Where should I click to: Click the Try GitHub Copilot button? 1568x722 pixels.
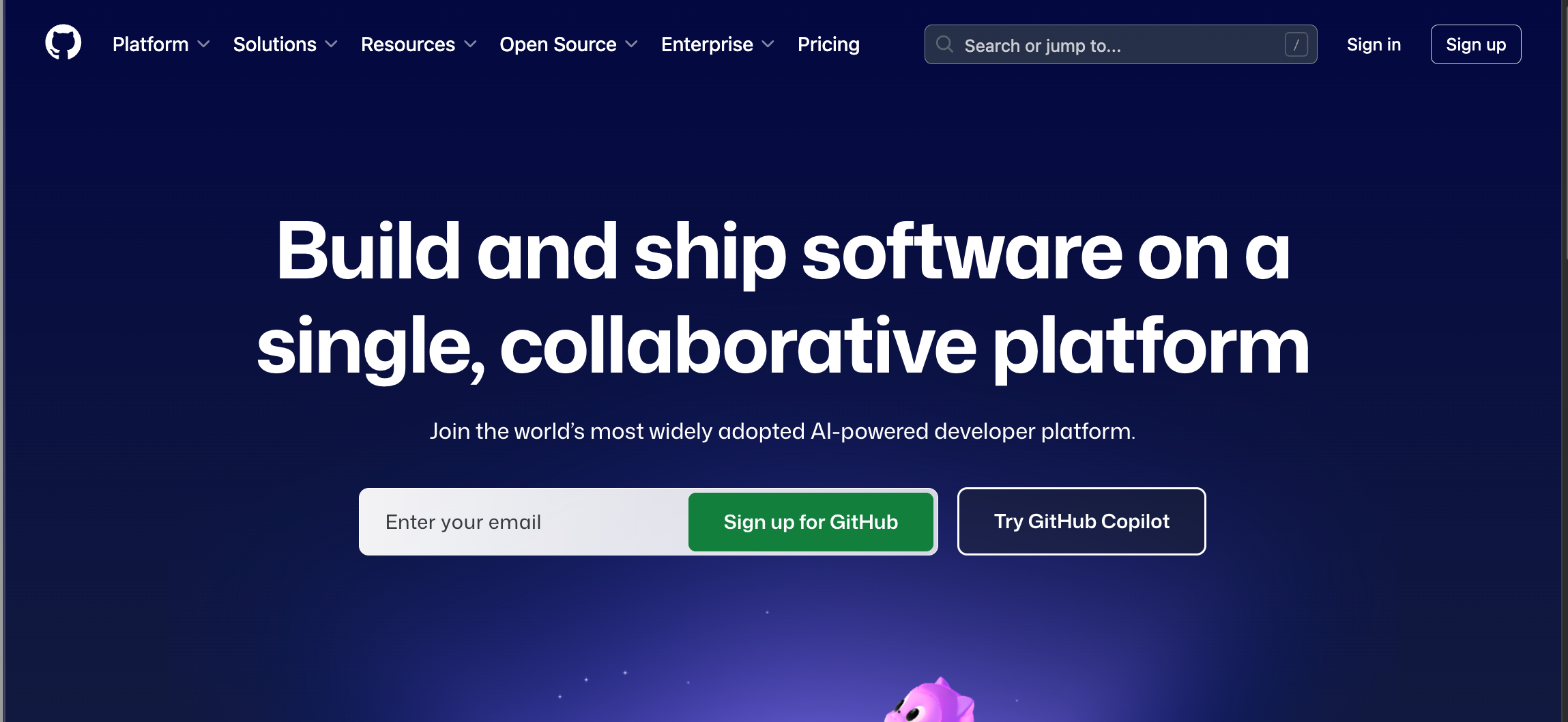(1081, 521)
